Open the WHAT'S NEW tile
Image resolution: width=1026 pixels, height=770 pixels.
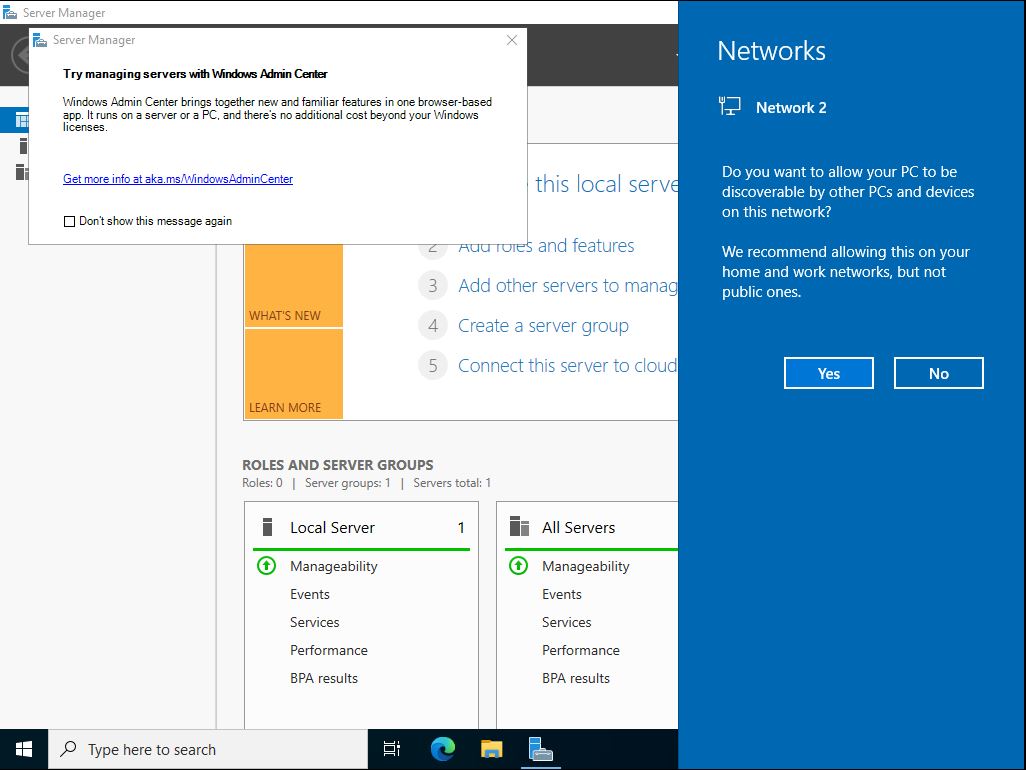click(293, 285)
